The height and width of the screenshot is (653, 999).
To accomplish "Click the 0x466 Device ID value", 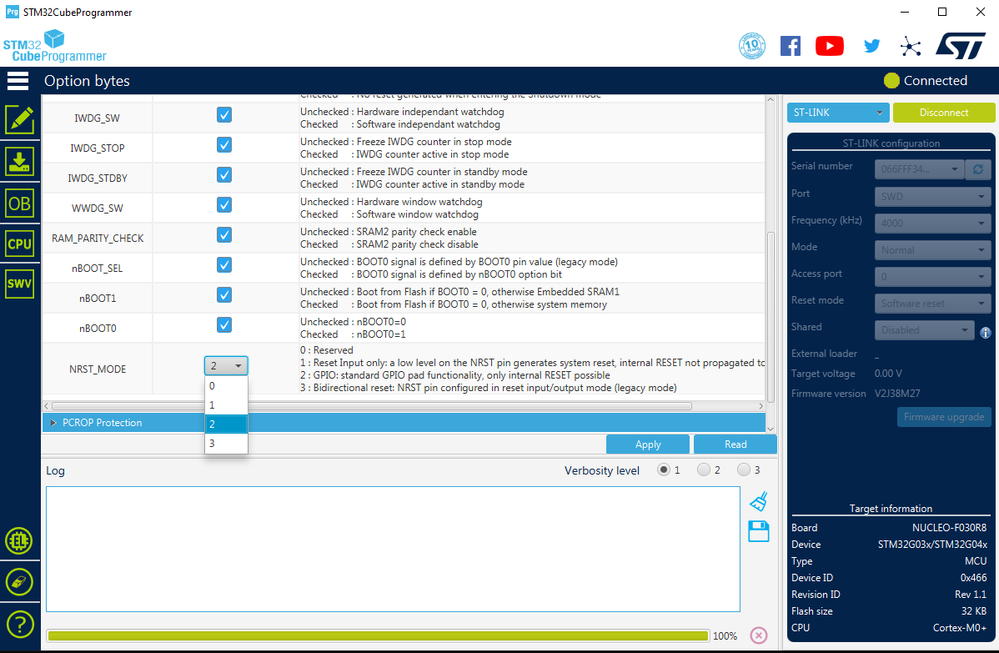I will point(973,578).
